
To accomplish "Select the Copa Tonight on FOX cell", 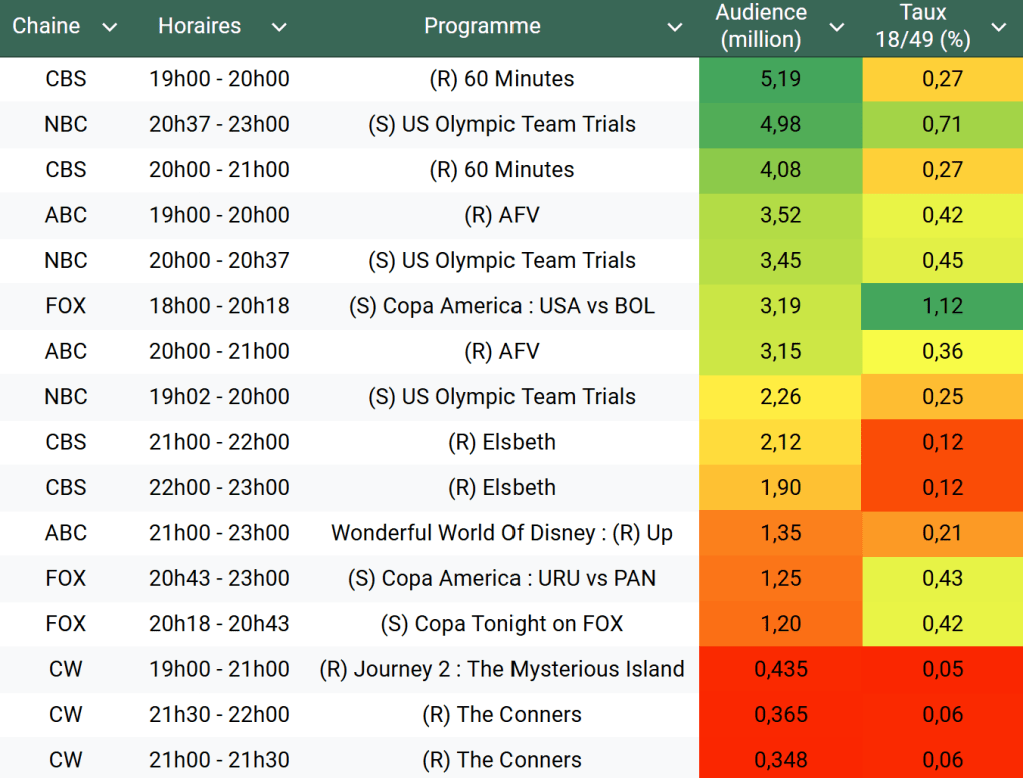I will 502,624.
